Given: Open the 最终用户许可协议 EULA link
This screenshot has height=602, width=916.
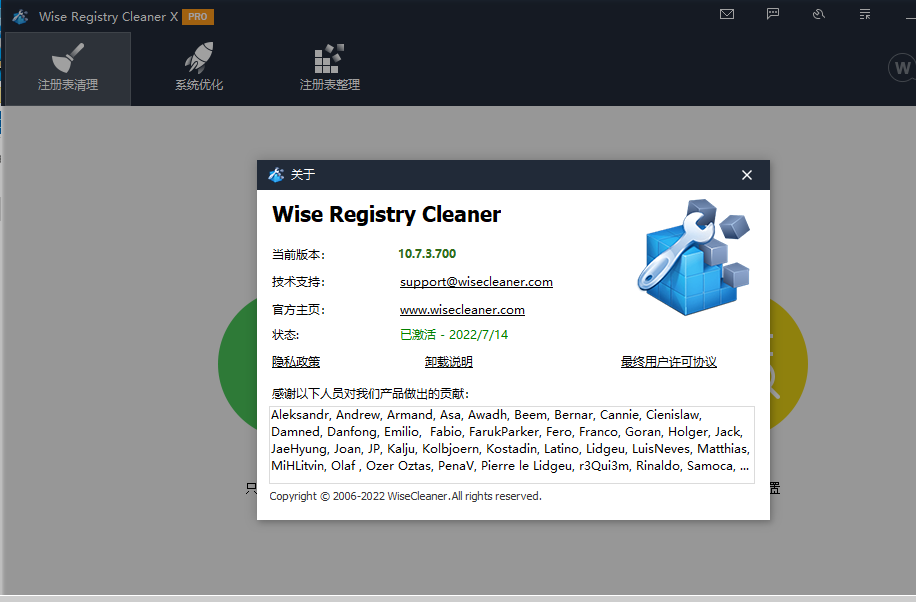Looking at the screenshot, I should pyautogui.click(x=668, y=362).
